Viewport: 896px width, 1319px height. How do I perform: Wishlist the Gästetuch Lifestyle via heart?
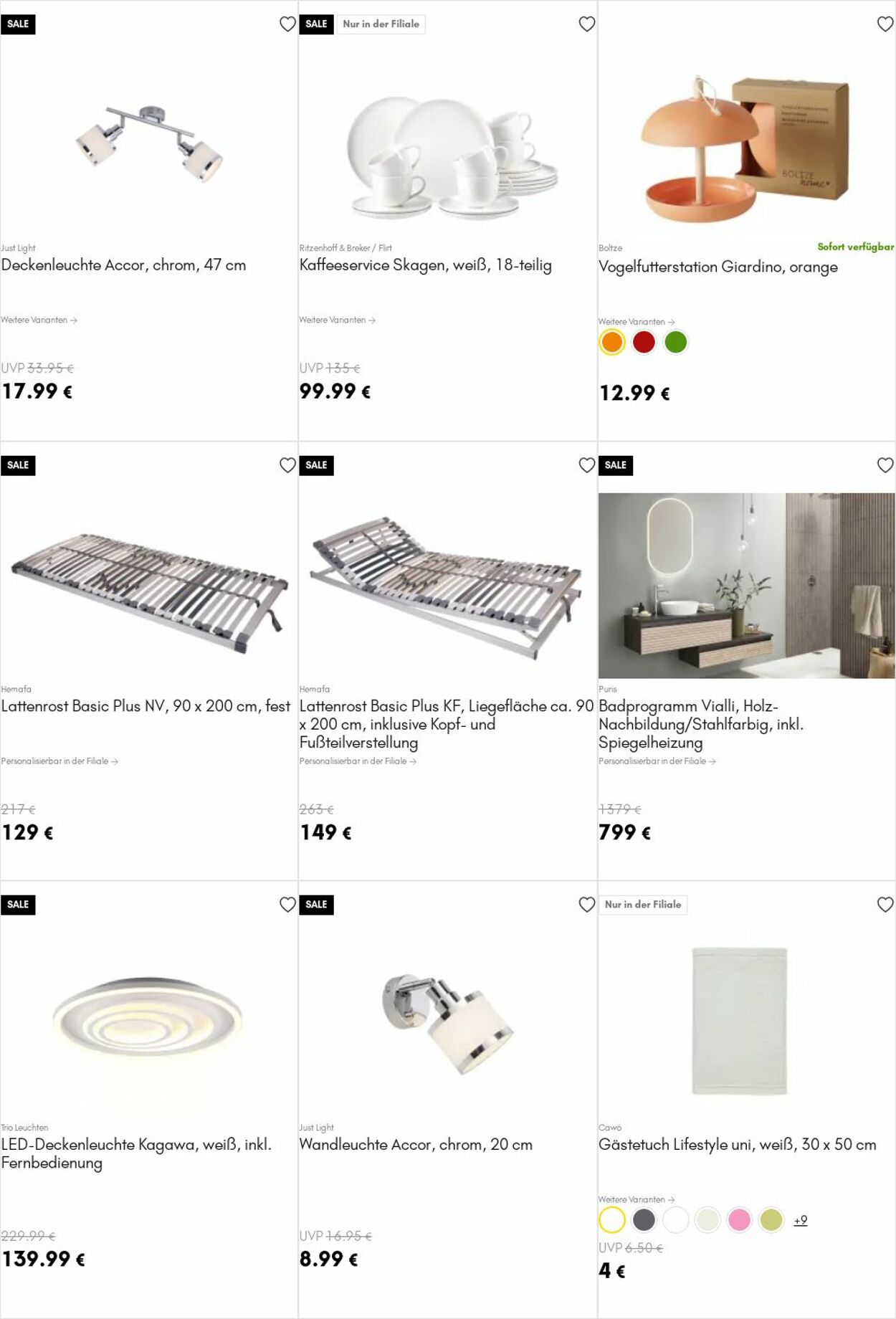885,905
